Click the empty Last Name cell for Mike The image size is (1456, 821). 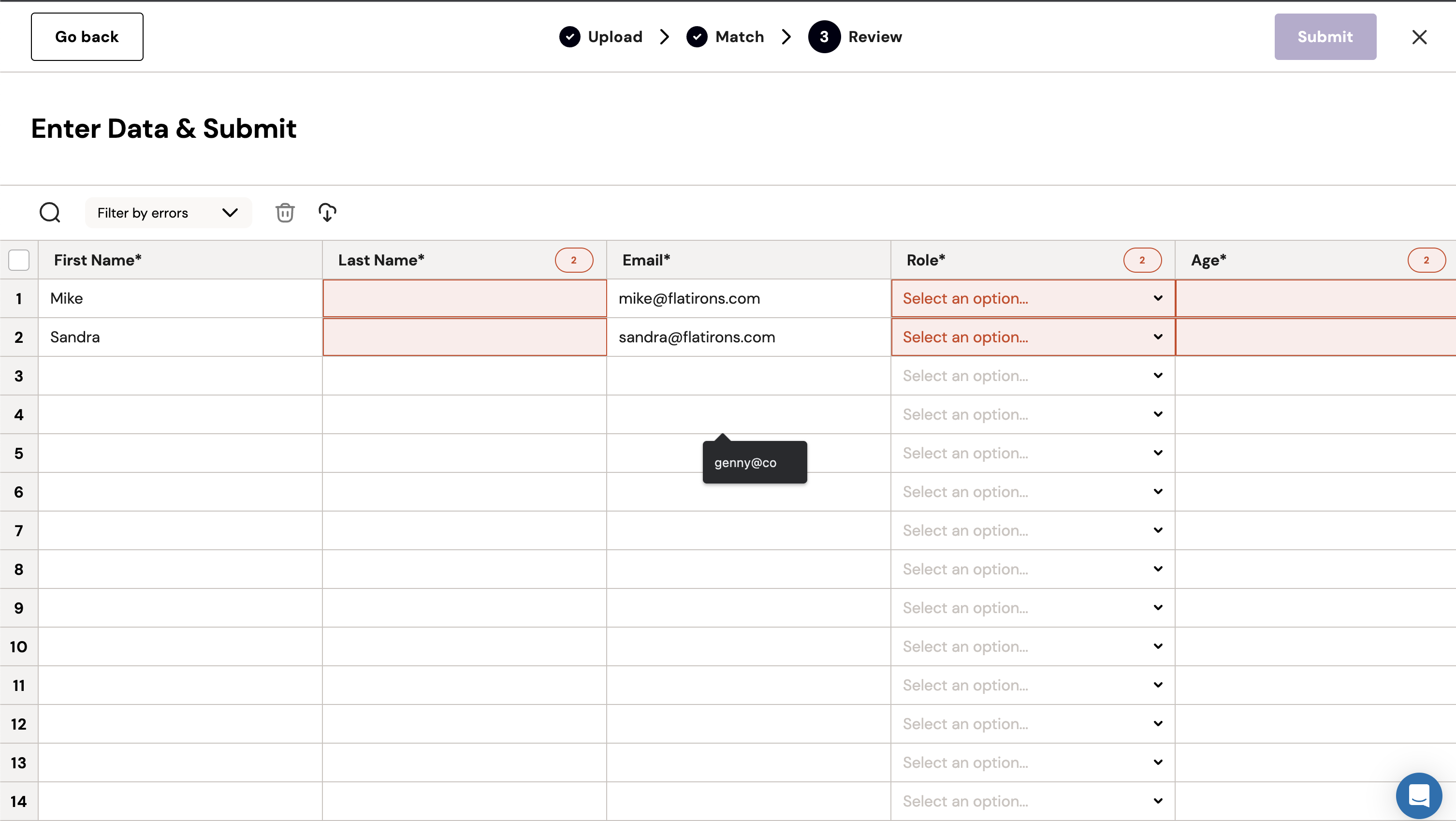[465, 298]
